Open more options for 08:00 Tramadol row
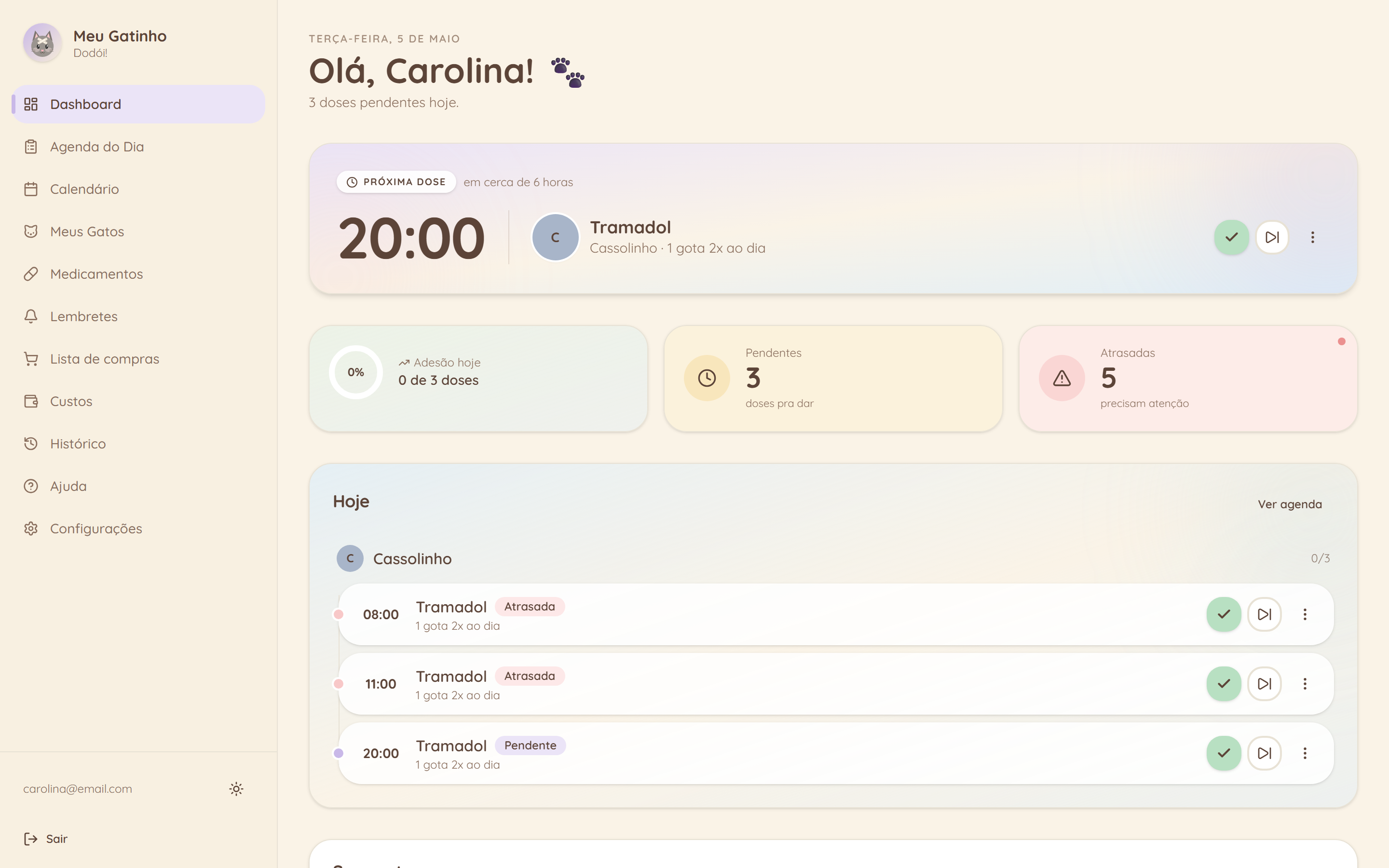This screenshot has height=868, width=1389. point(1305,614)
